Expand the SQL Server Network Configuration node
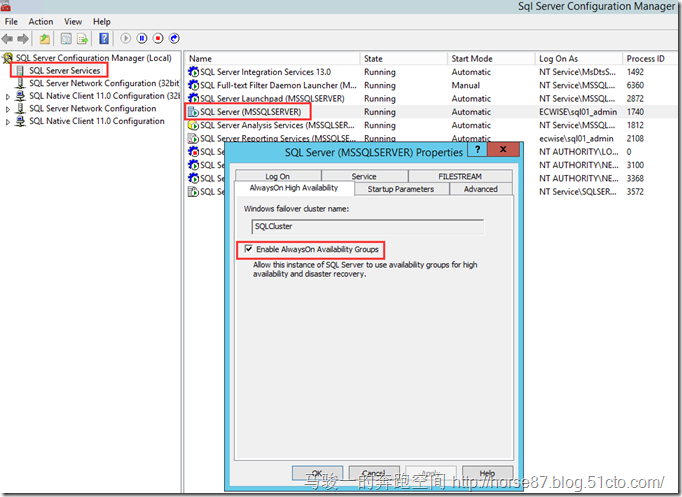The image size is (682, 497). [x=7, y=110]
